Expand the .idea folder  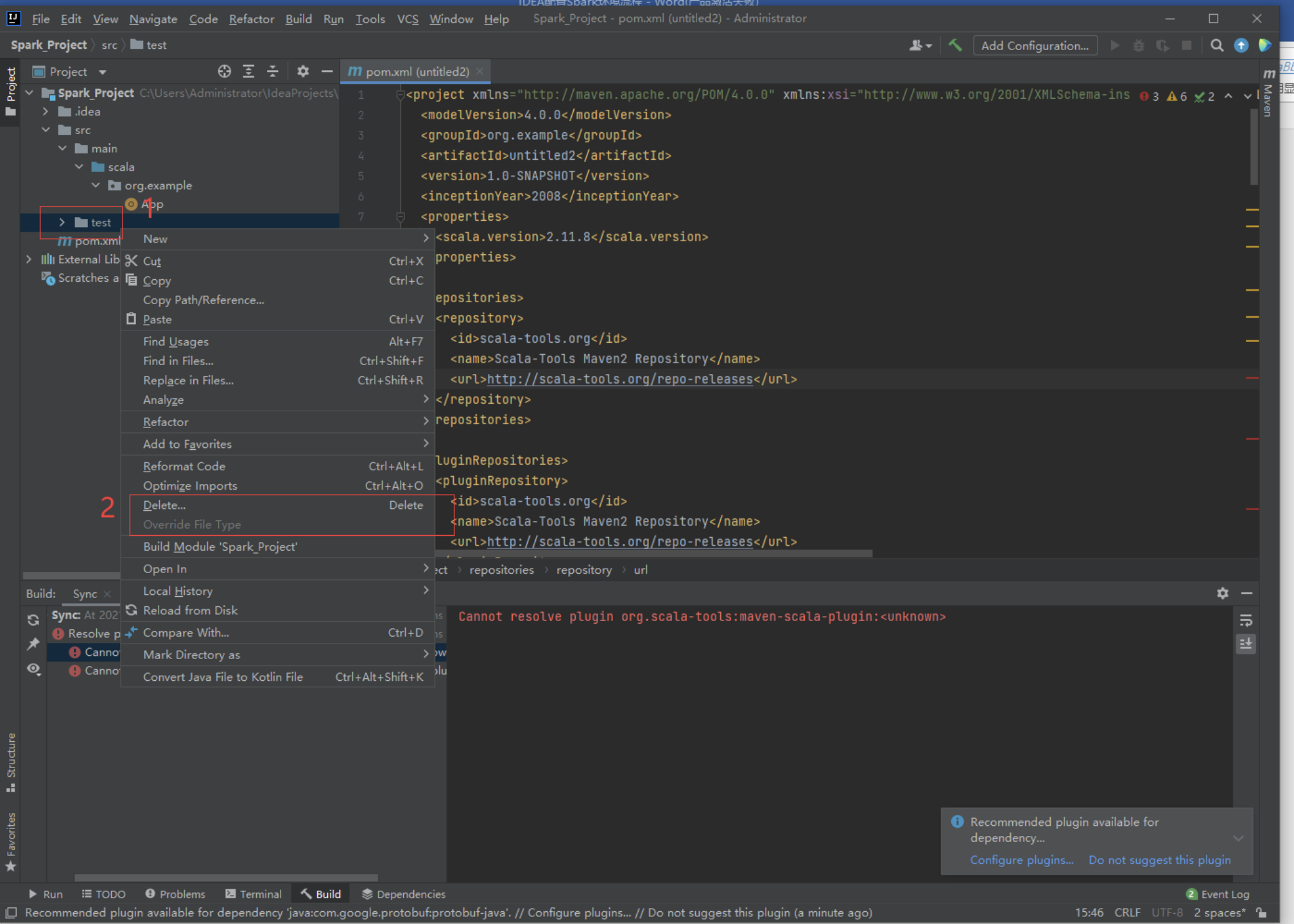46,112
